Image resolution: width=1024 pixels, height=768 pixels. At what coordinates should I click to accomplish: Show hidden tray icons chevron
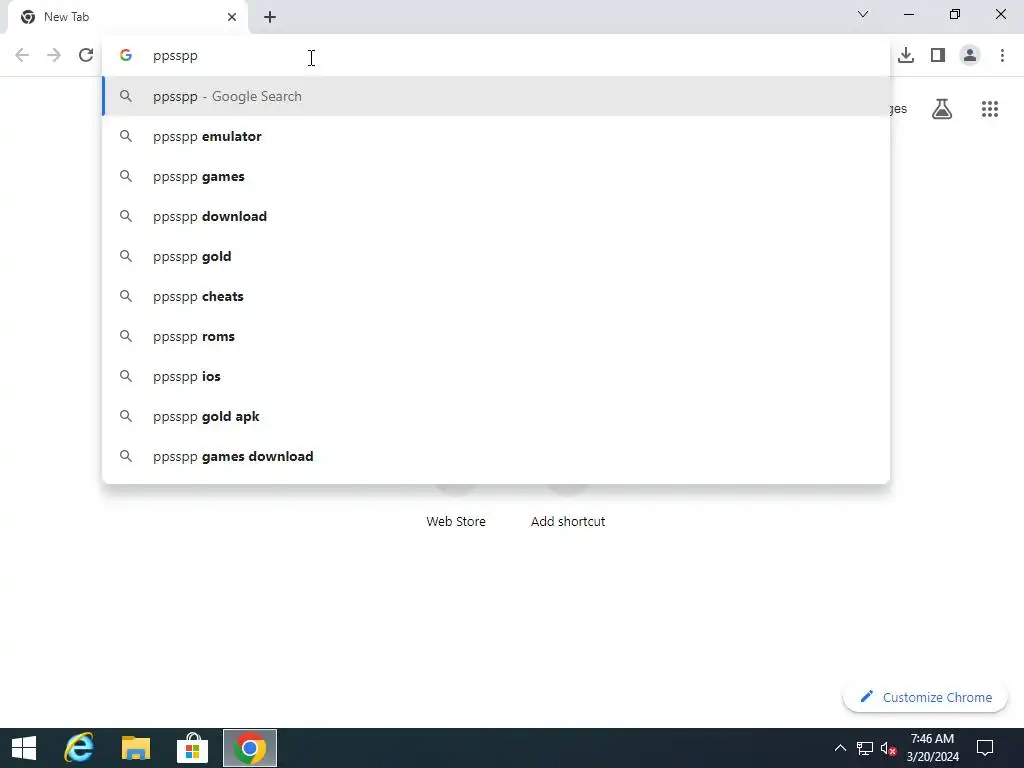click(840, 748)
